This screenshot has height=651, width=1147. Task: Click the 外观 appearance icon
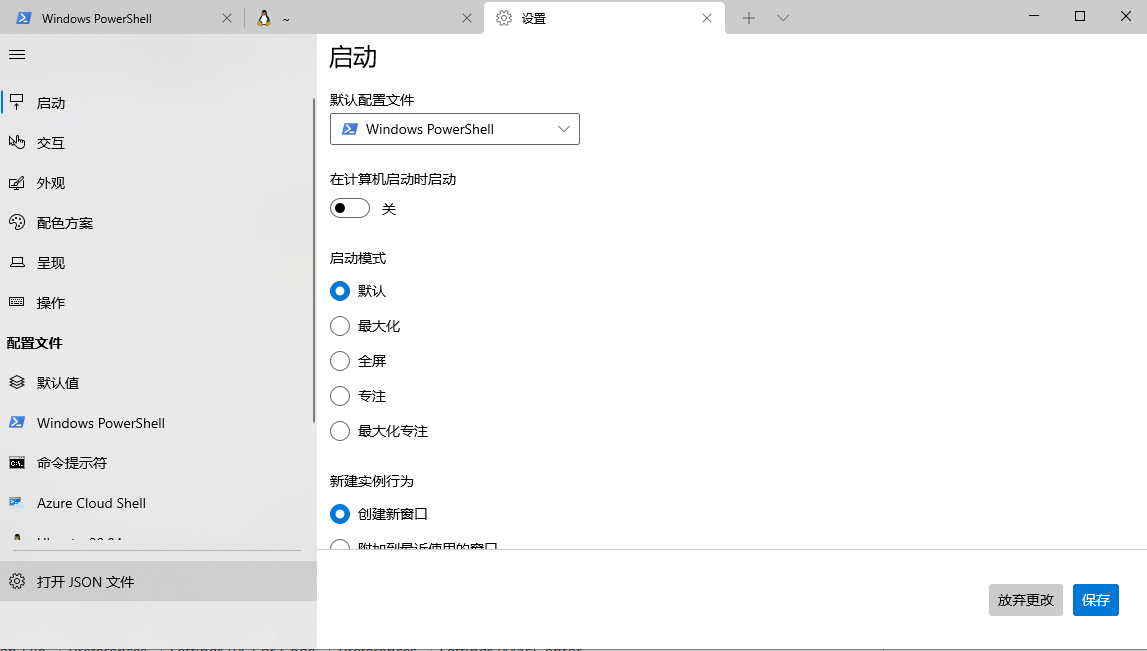coord(17,183)
